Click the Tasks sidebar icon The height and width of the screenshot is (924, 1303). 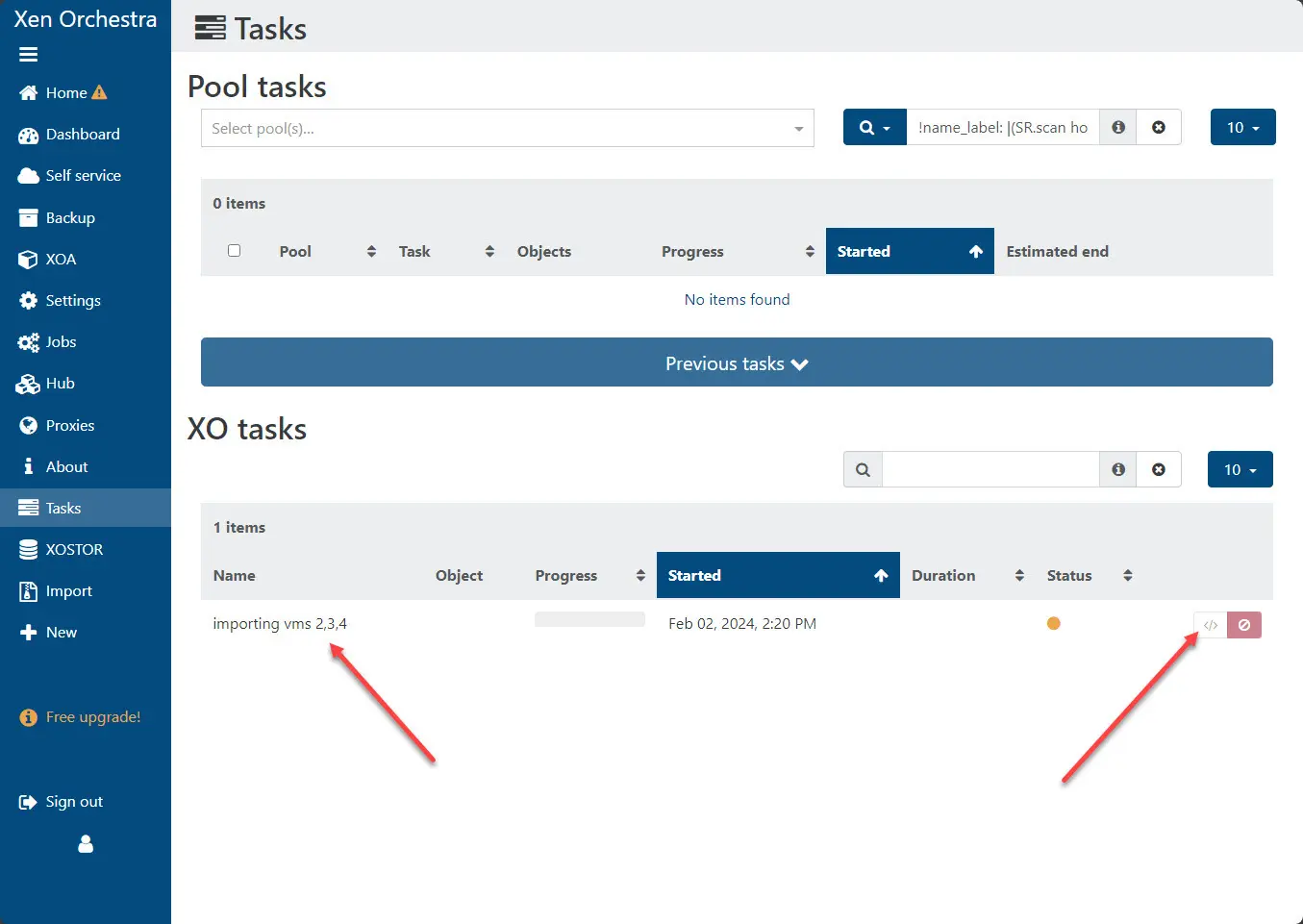28,508
